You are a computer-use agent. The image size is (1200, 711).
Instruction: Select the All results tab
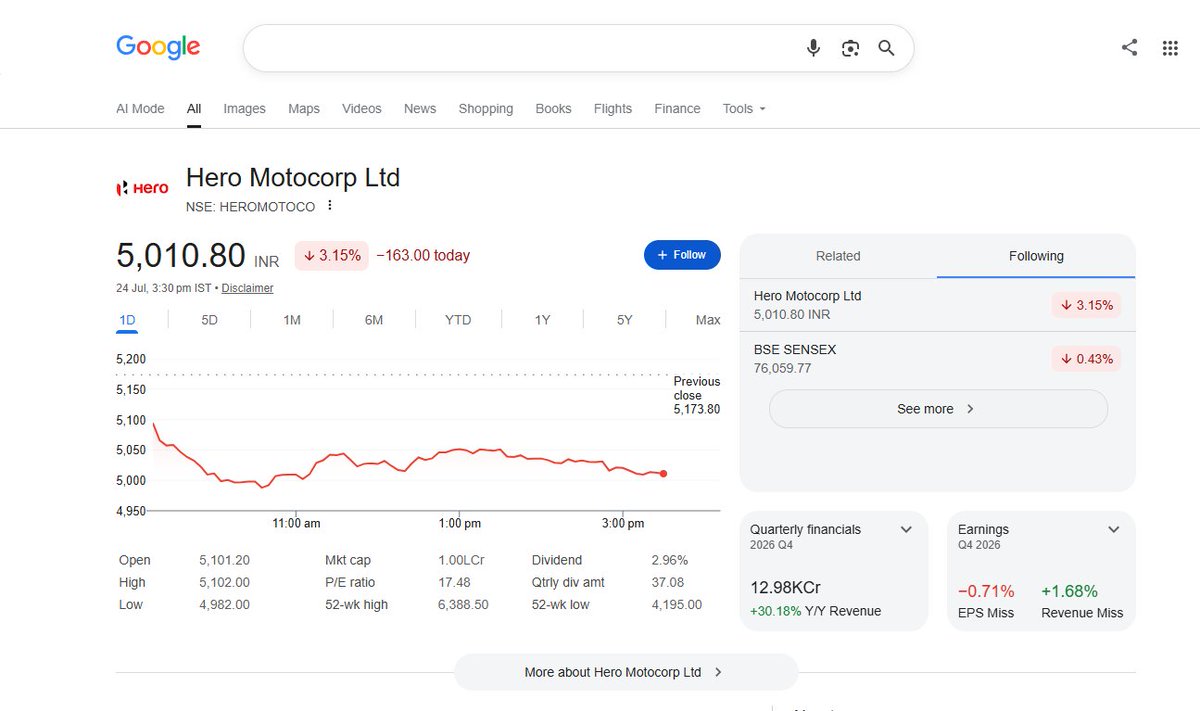[194, 109]
